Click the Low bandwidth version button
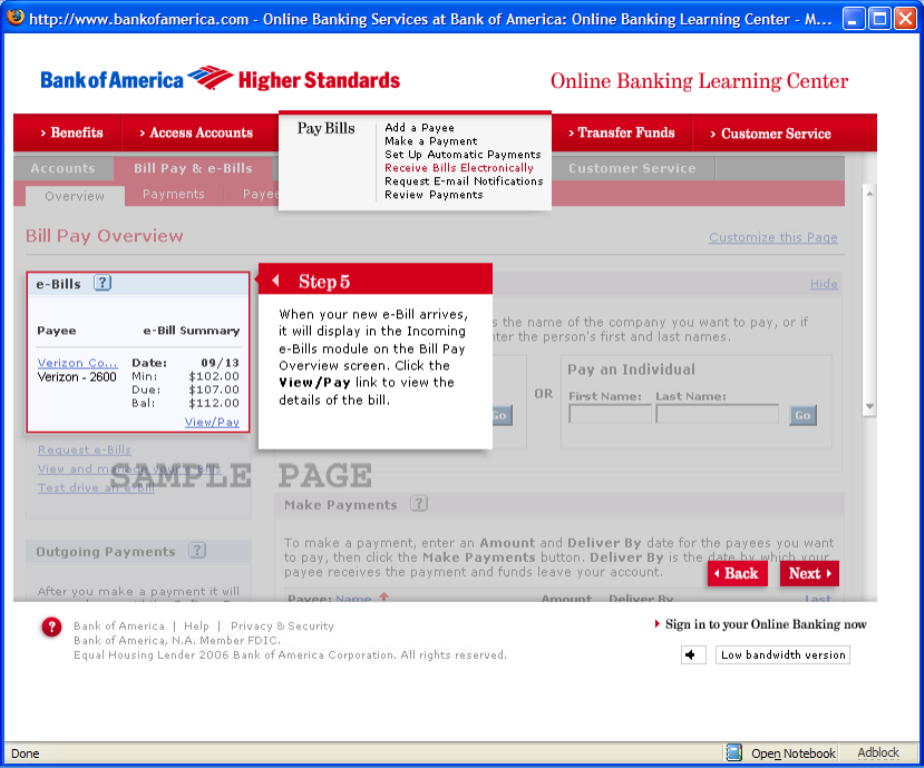 (x=782, y=655)
